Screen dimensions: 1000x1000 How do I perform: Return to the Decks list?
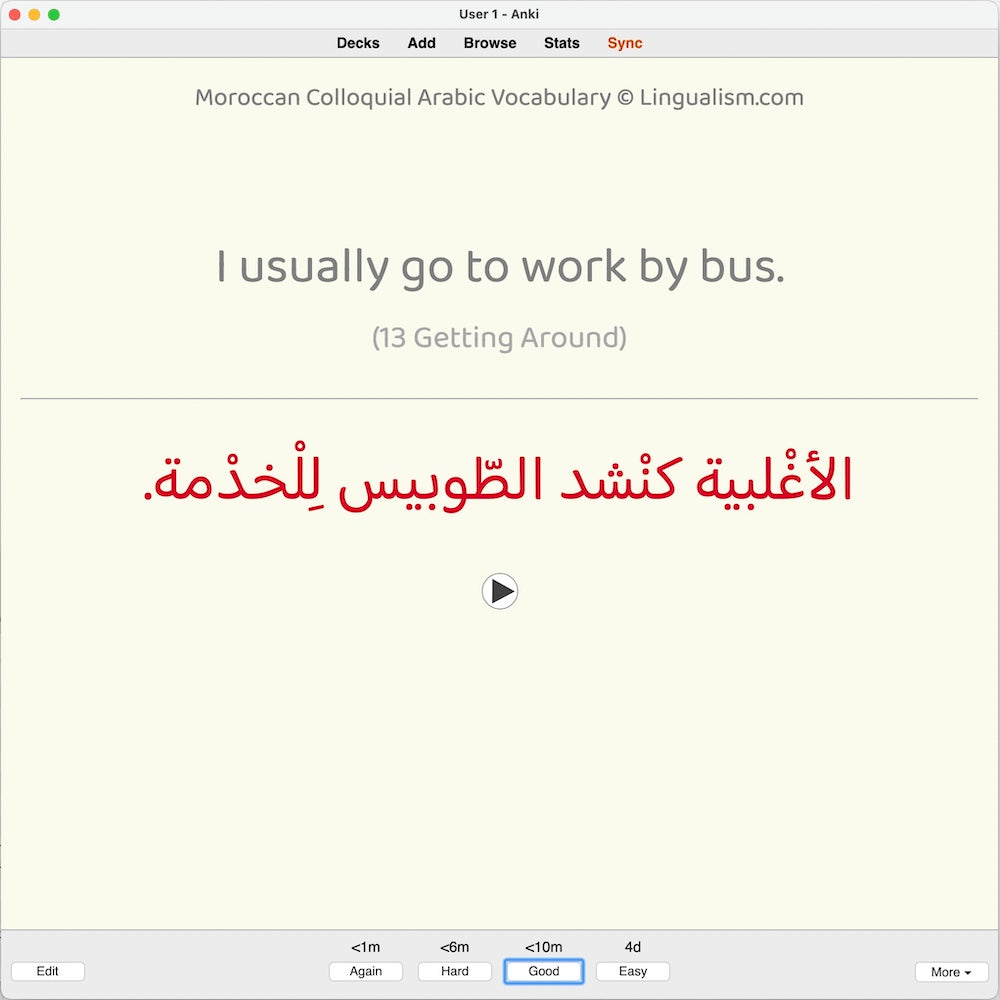[x=357, y=43]
